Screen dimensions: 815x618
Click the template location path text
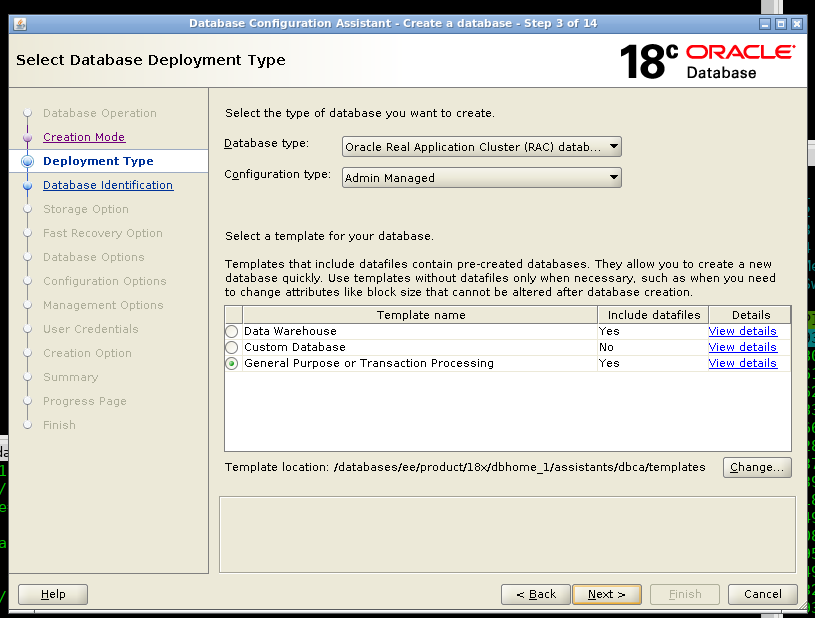point(519,467)
